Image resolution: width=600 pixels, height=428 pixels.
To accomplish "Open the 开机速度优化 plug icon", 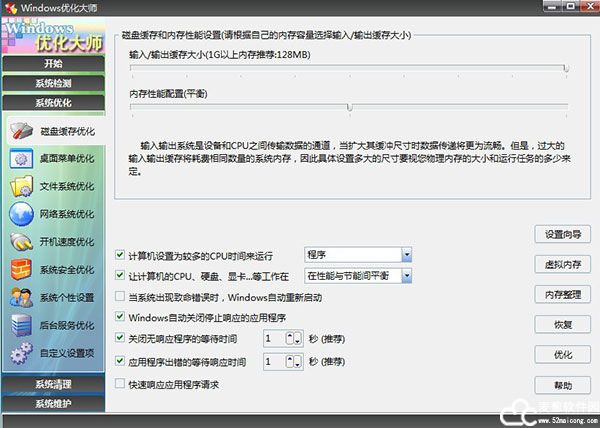I will (21, 242).
